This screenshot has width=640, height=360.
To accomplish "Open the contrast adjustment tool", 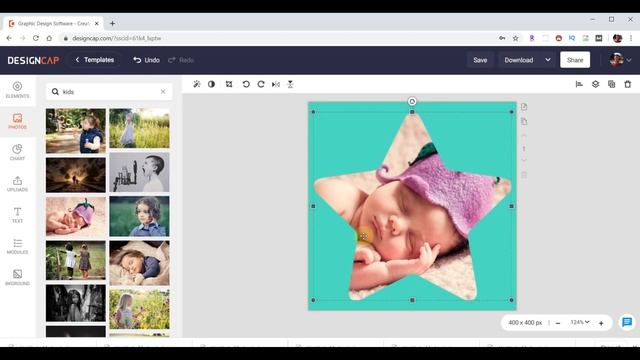I will click(x=211, y=84).
